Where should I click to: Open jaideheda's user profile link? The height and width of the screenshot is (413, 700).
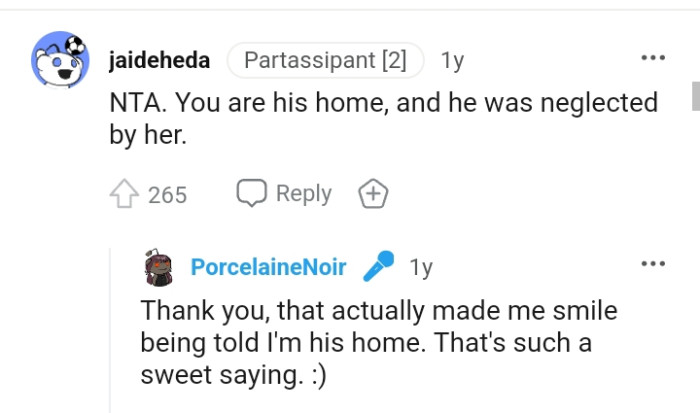(x=159, y=61)
